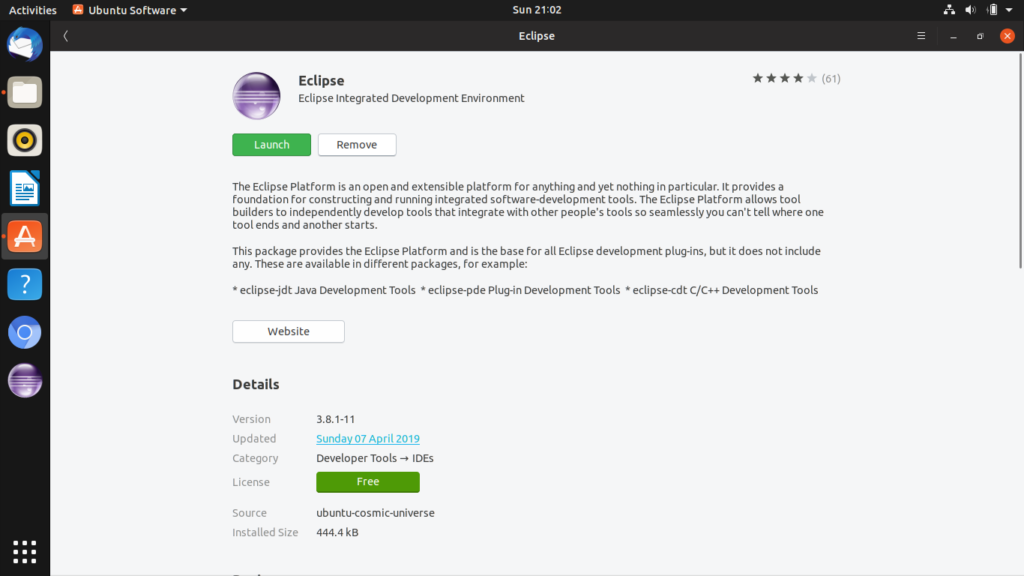This screenshot has width=1024, height=576.
Task: Click the large Eclipse app logo
Action: click(256, 96)
